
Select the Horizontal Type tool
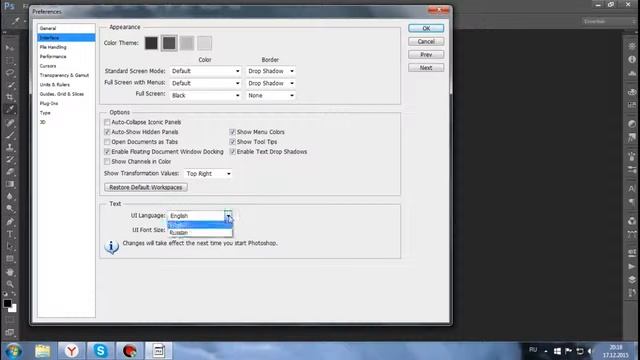(10, 234)
